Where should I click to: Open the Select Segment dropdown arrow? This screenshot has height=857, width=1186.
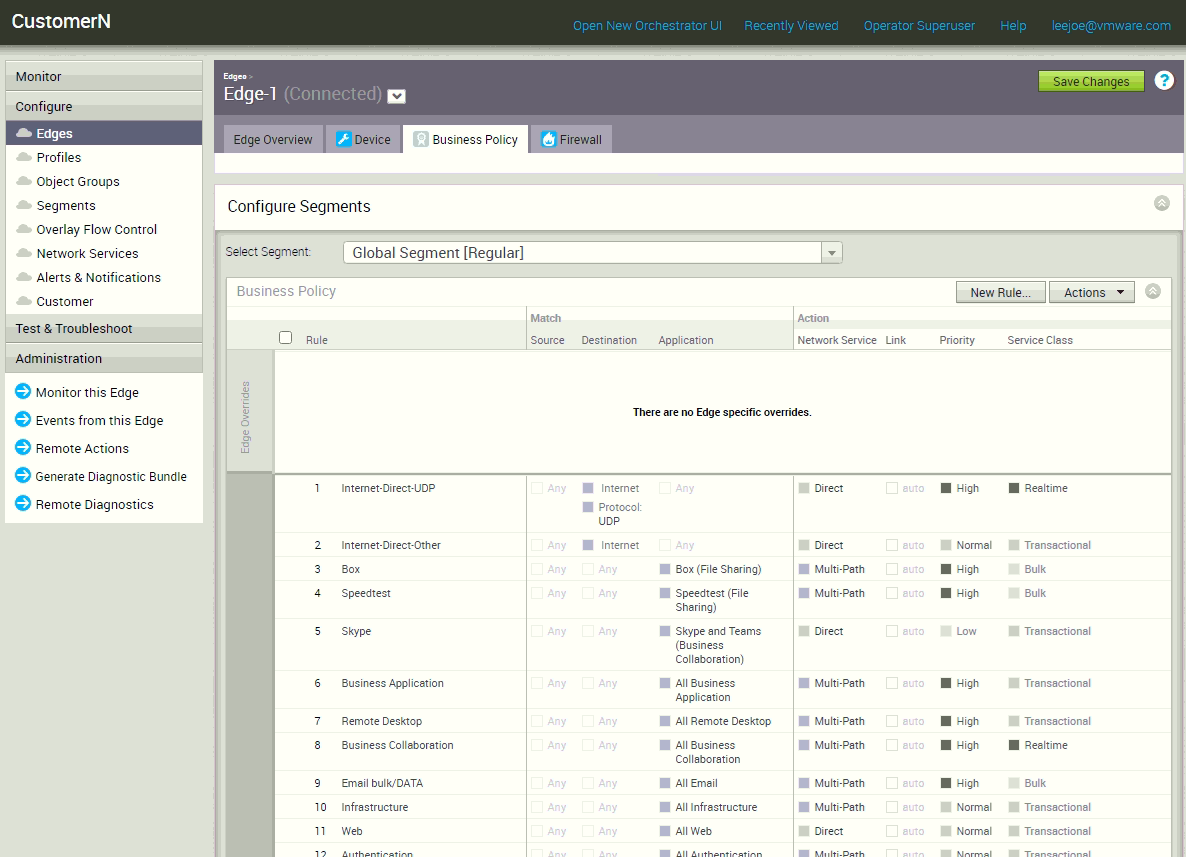[831, 253]
